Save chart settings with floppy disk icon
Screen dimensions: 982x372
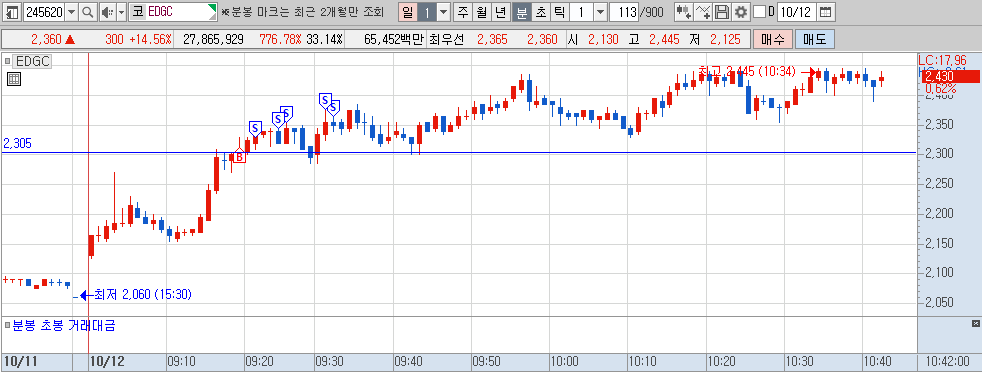[x=722, y=12]
